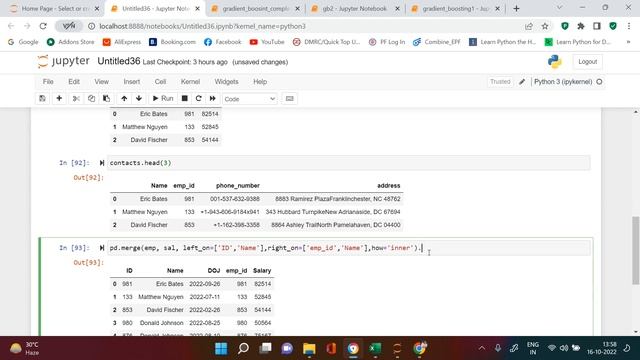Open the Insert menu
The height and width of the screenshot is (360, 640).
(x=131, y=82)
